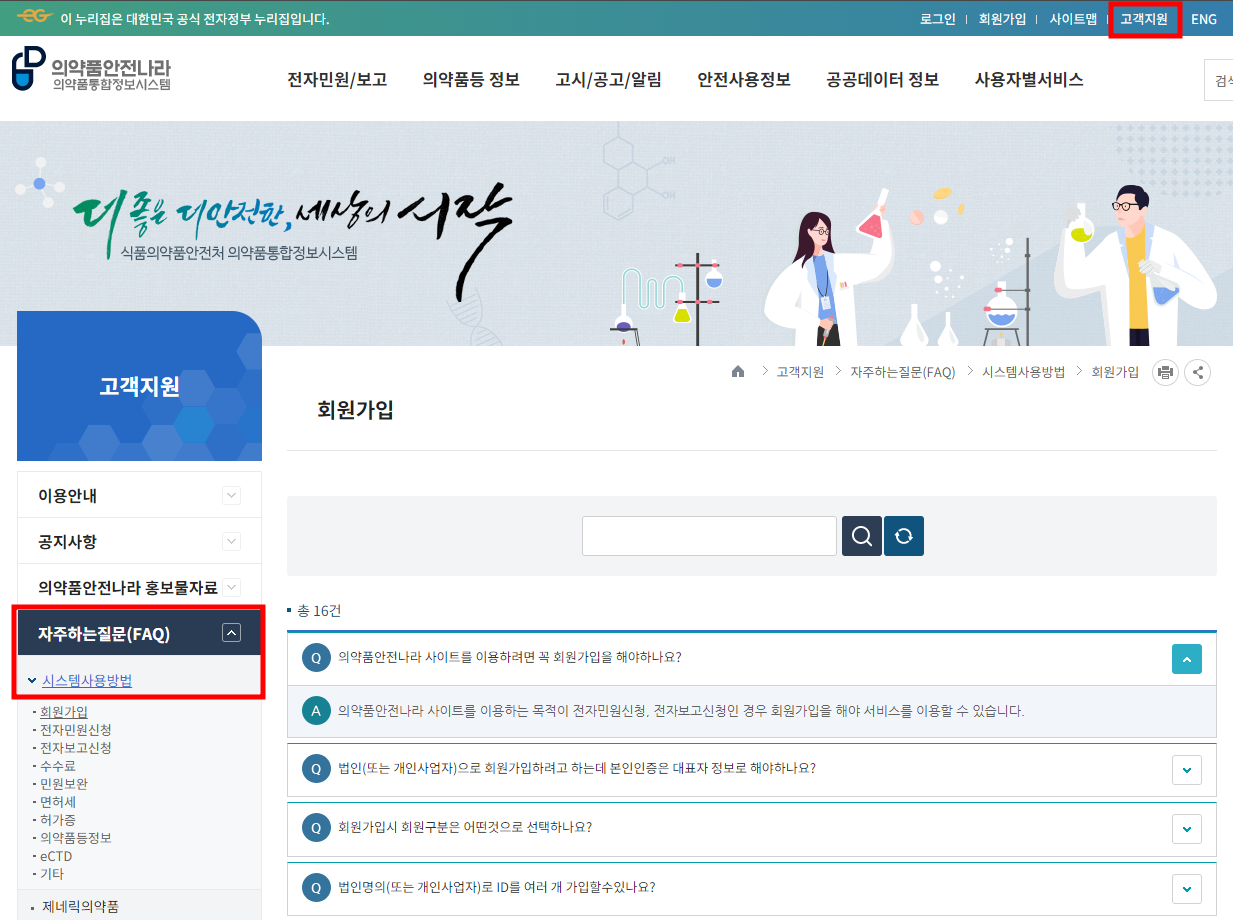Expand the FAQ about 회원구분 selection
1233x920 pixels.
click(1186, 829)
